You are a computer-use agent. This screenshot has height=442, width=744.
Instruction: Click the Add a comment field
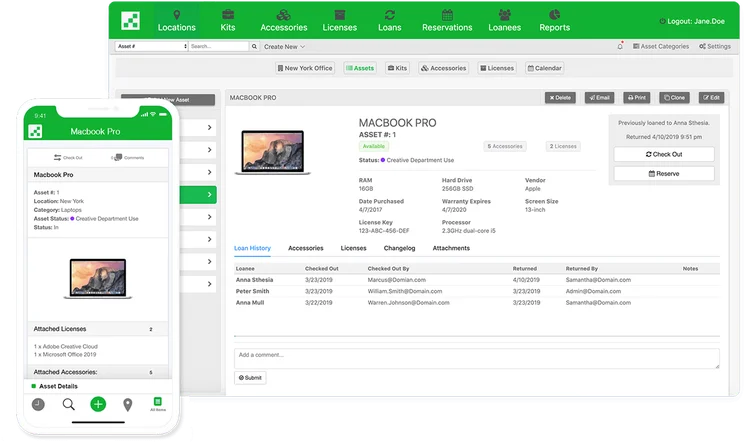(x=477, y=359)
